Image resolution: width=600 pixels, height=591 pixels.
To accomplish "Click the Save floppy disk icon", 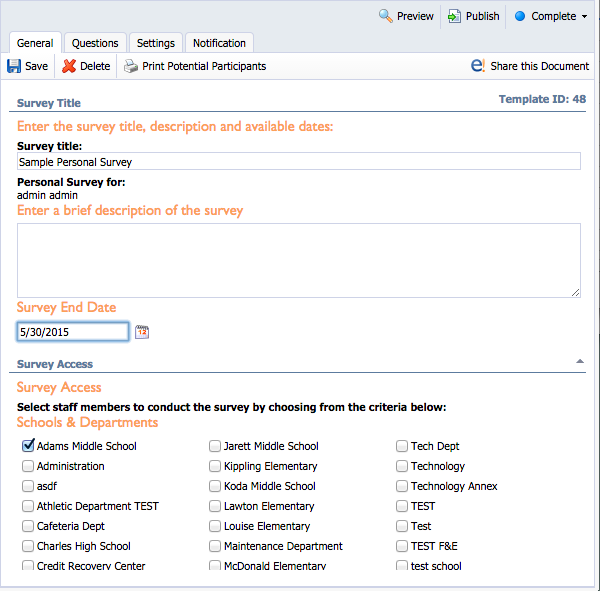I will tap(14, 66).
